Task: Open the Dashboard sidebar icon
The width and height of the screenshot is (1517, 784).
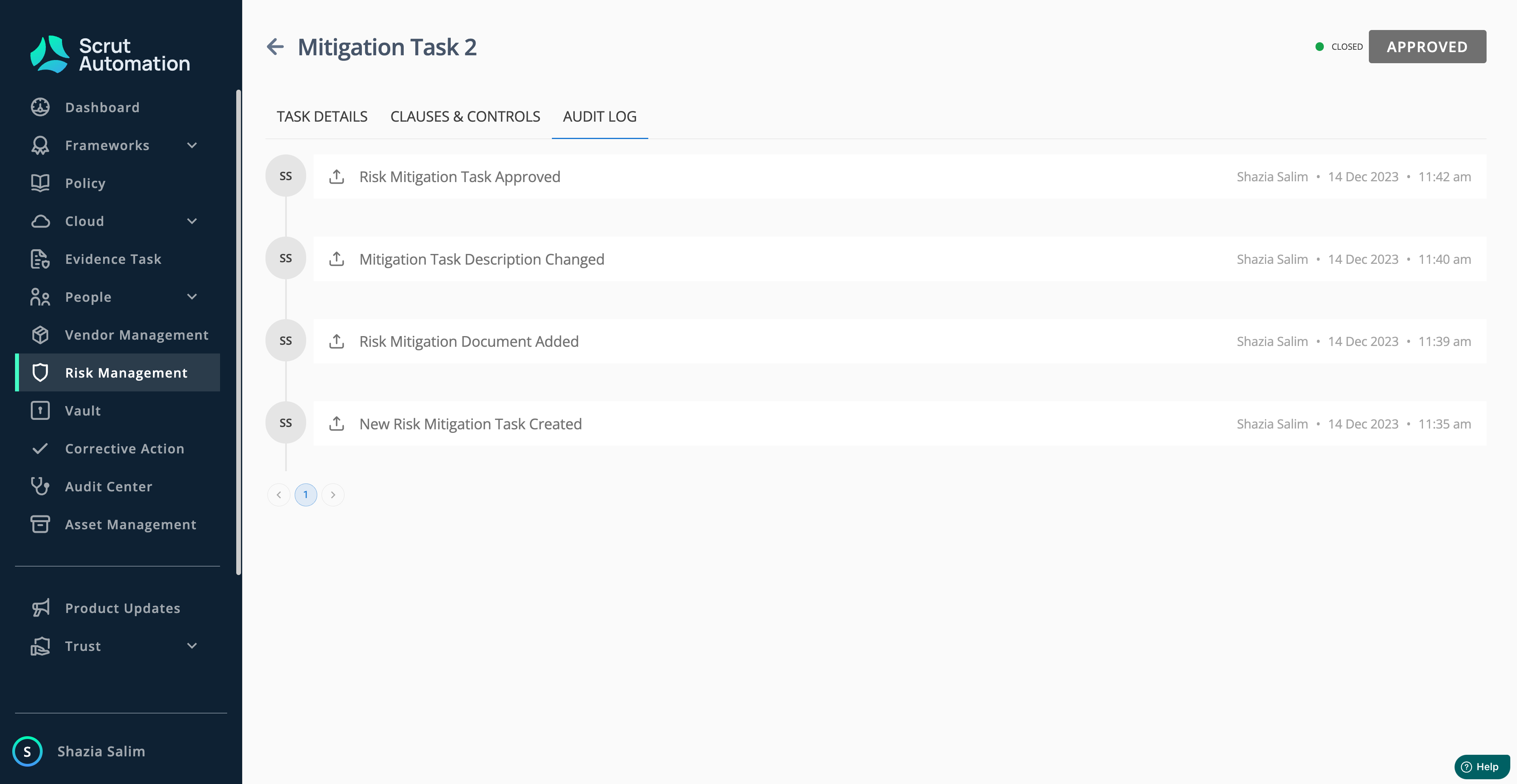Action: (40, 107)
